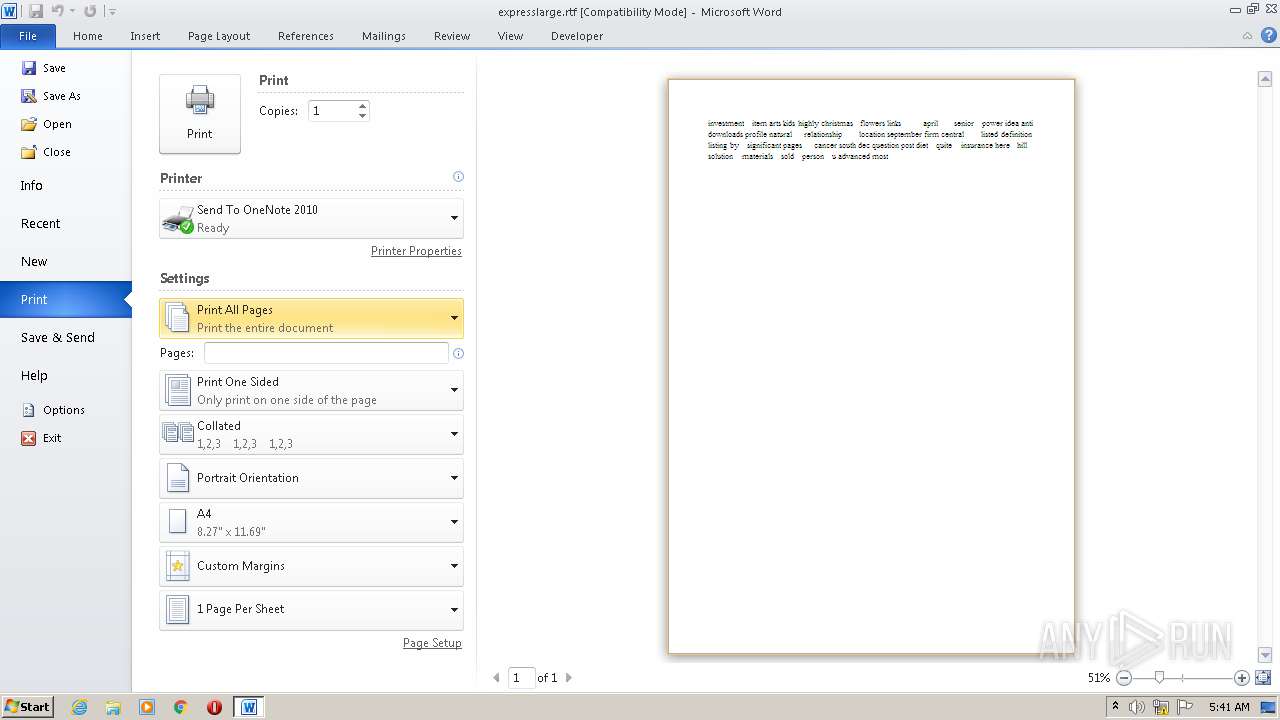Go to next page arrow in preview

point(569,678)
